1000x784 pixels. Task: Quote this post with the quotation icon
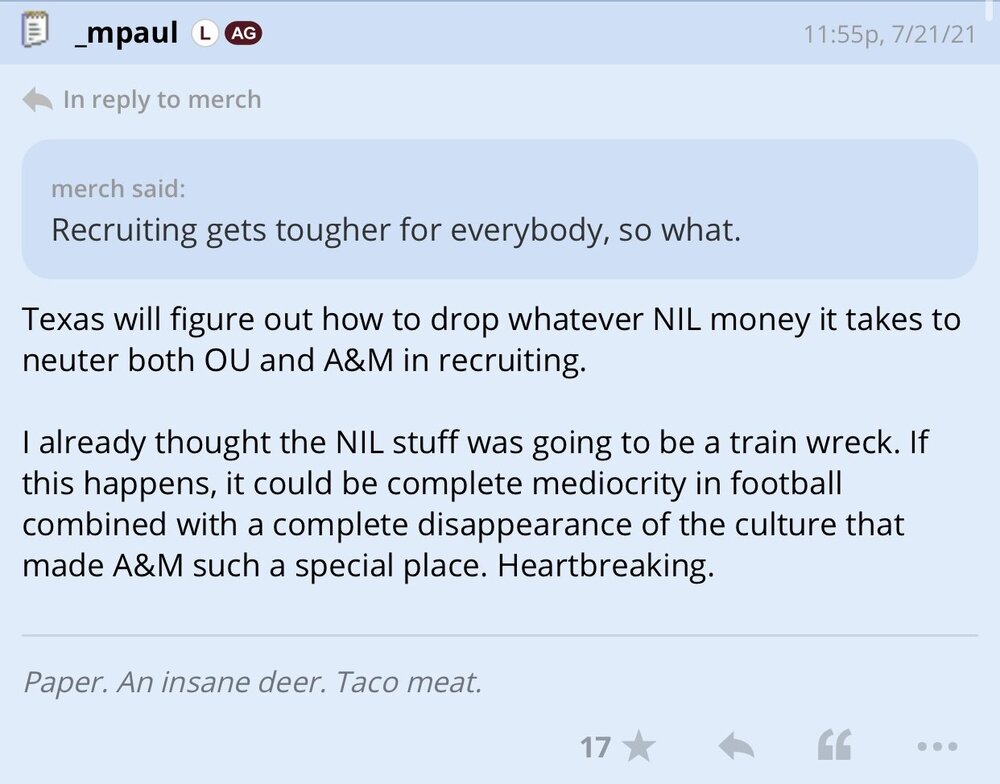(x=835, y=746)
